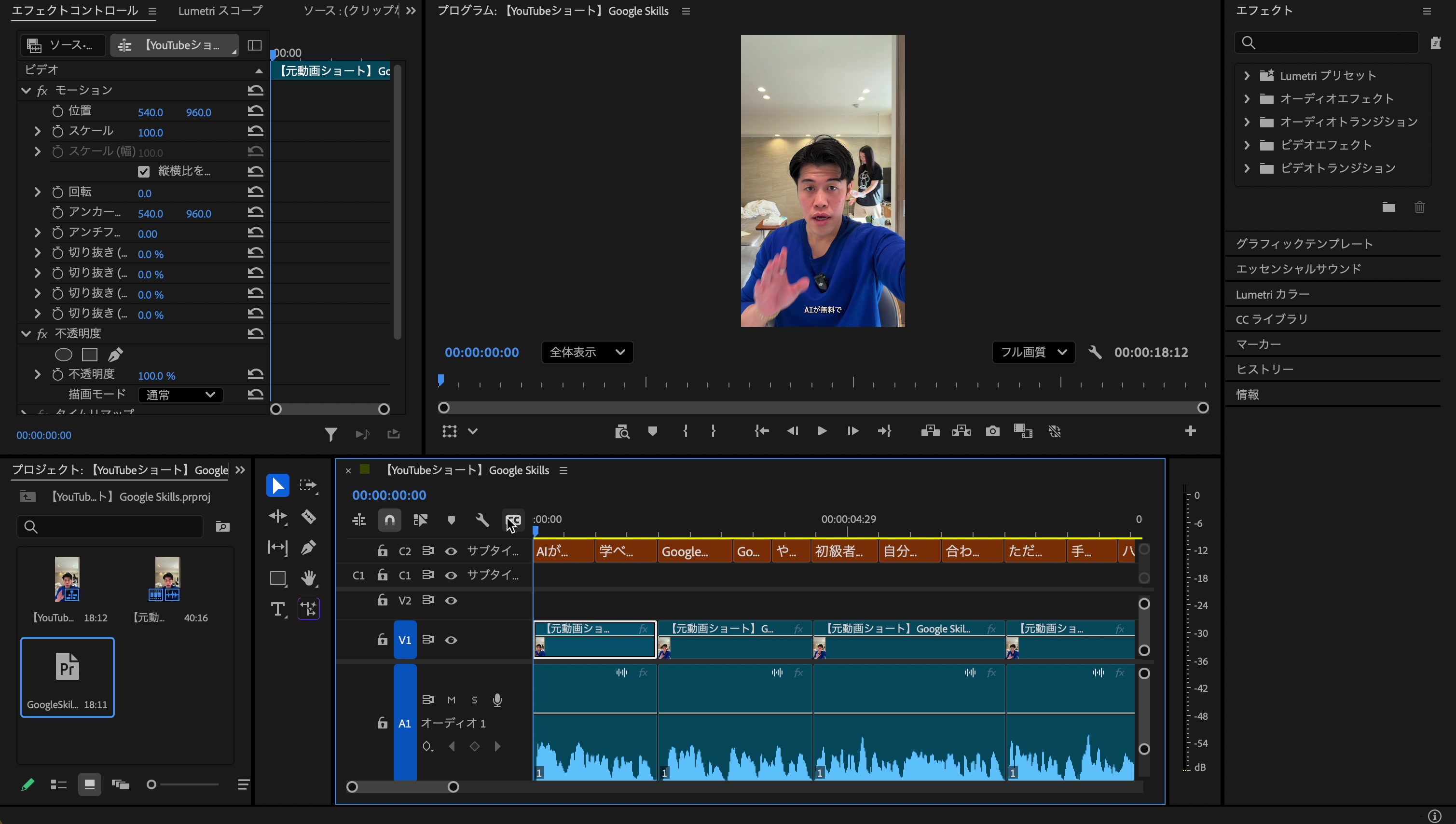Hide V1 track with eye icon

pos(451,640)
